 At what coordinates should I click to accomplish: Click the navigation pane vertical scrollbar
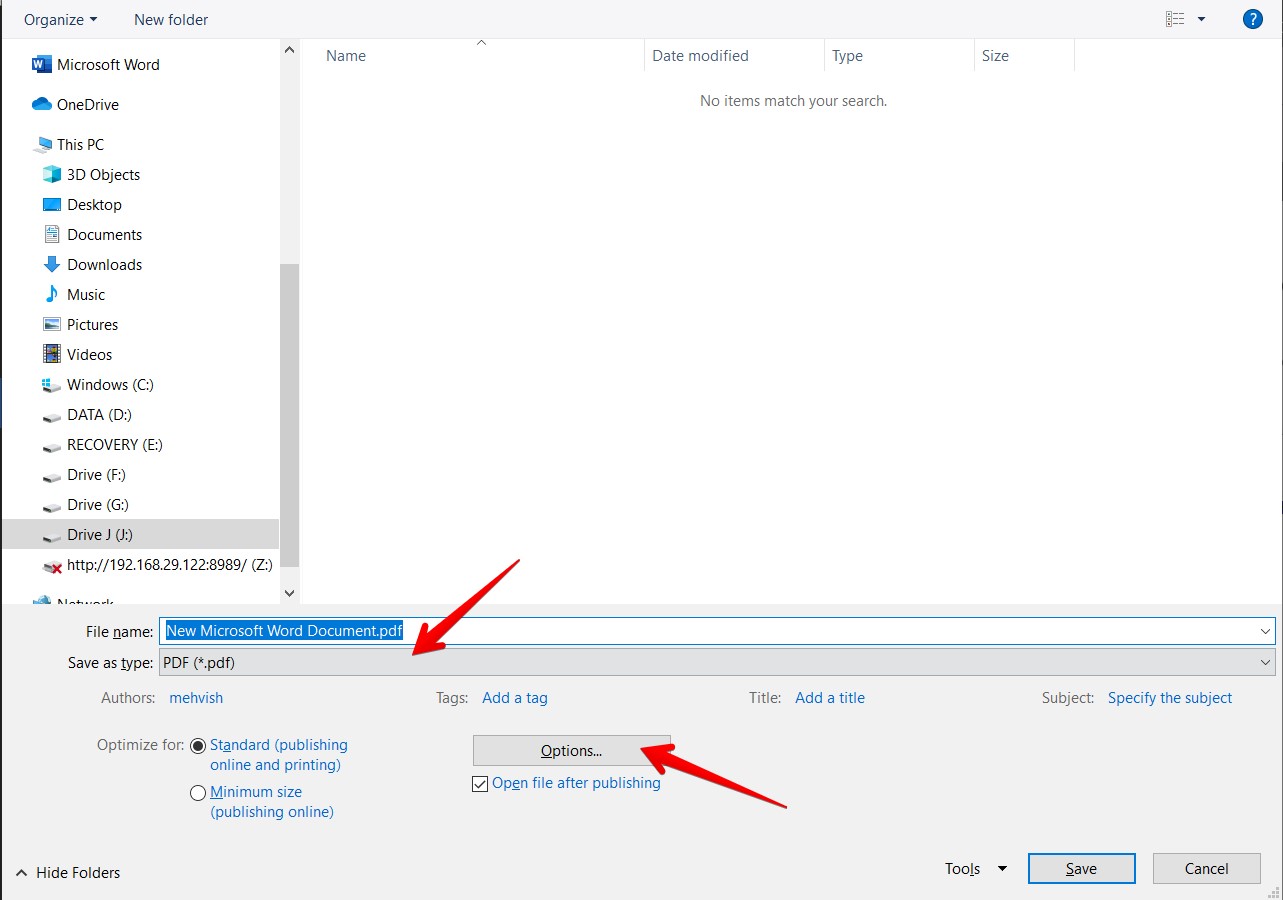(290, 400)
